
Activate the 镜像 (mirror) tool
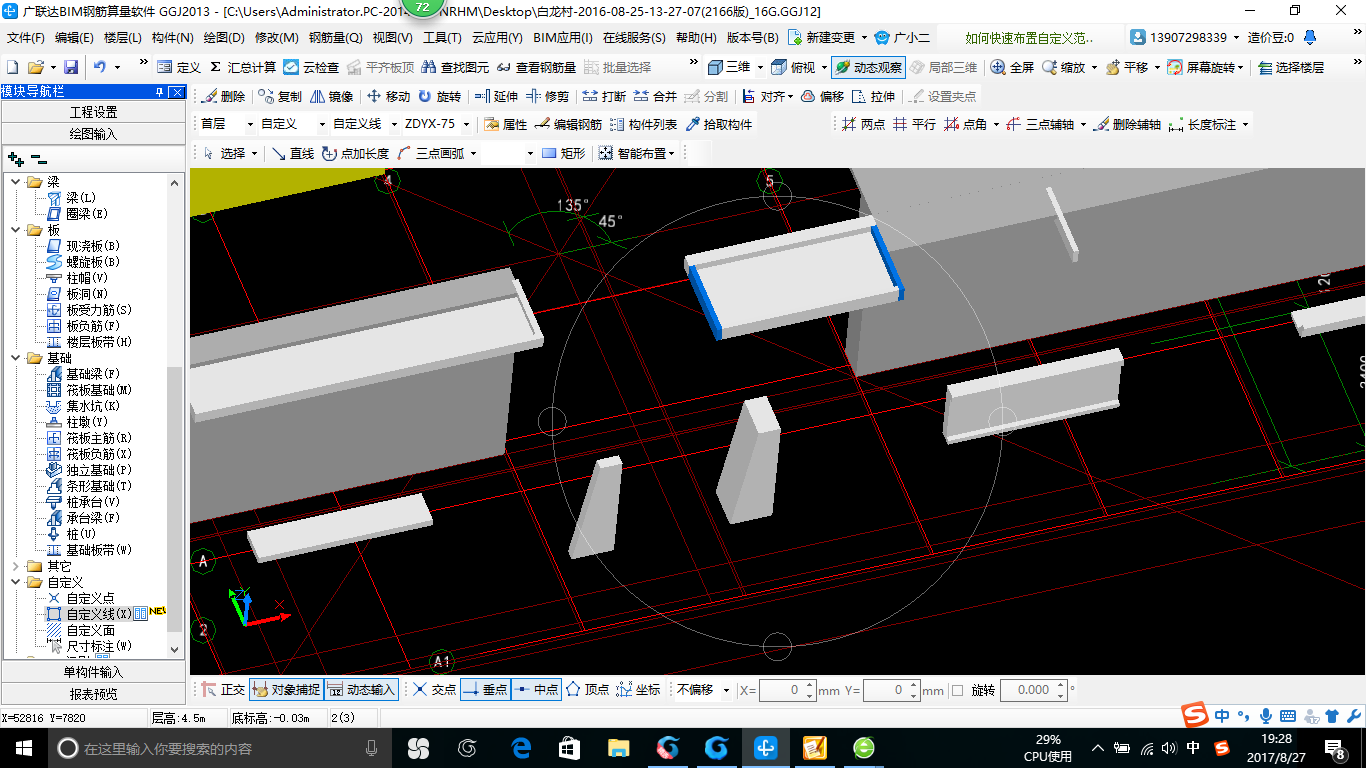pos(332,97)
